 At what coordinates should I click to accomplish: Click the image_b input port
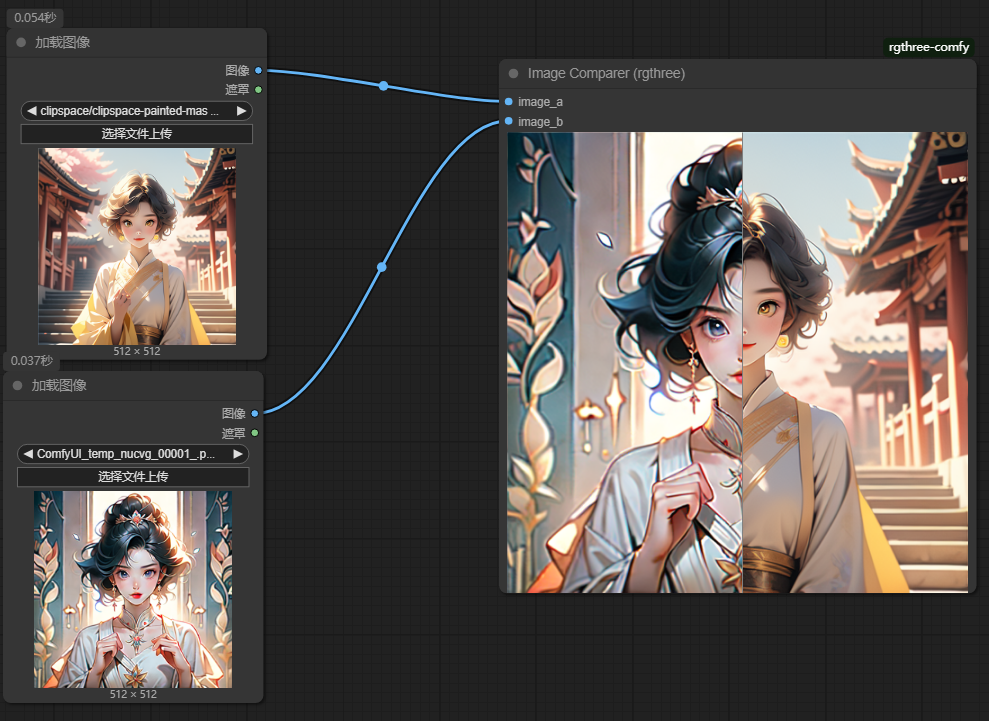[509, 121]
